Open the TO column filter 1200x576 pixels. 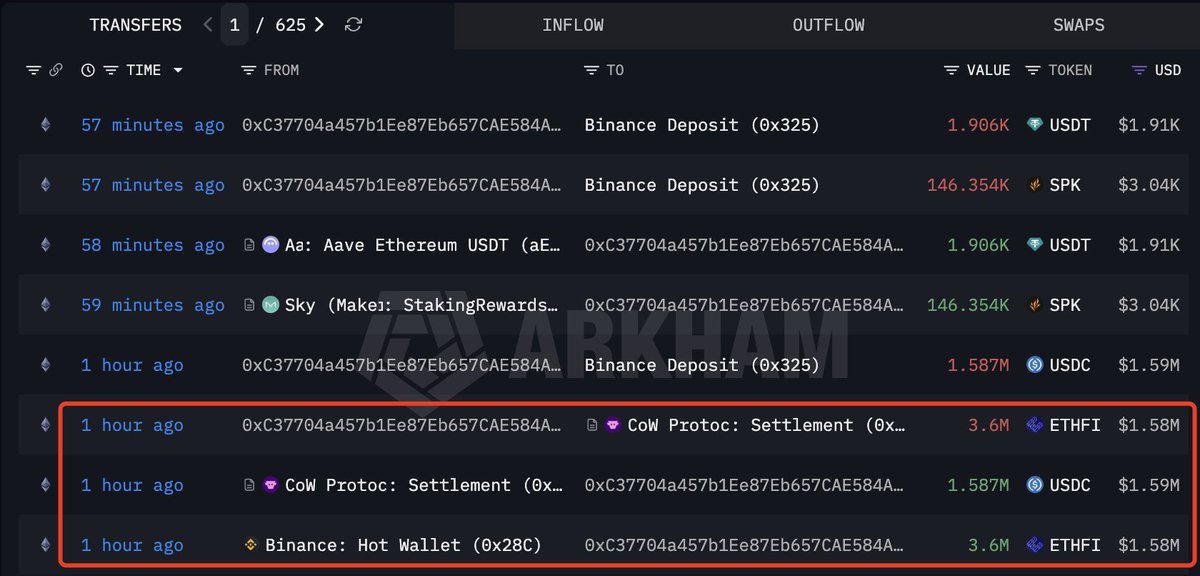[x=592, y=70]
